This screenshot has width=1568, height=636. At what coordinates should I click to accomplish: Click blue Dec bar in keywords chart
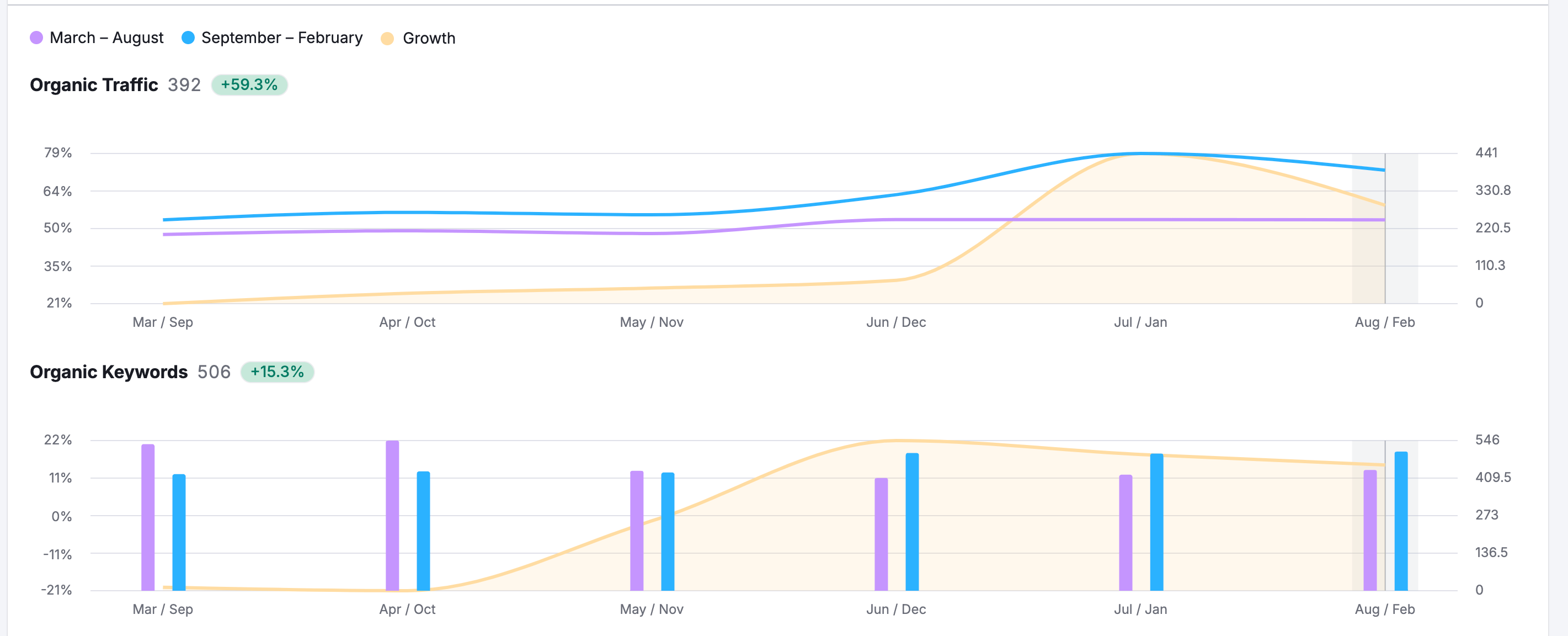pos(912,522)
